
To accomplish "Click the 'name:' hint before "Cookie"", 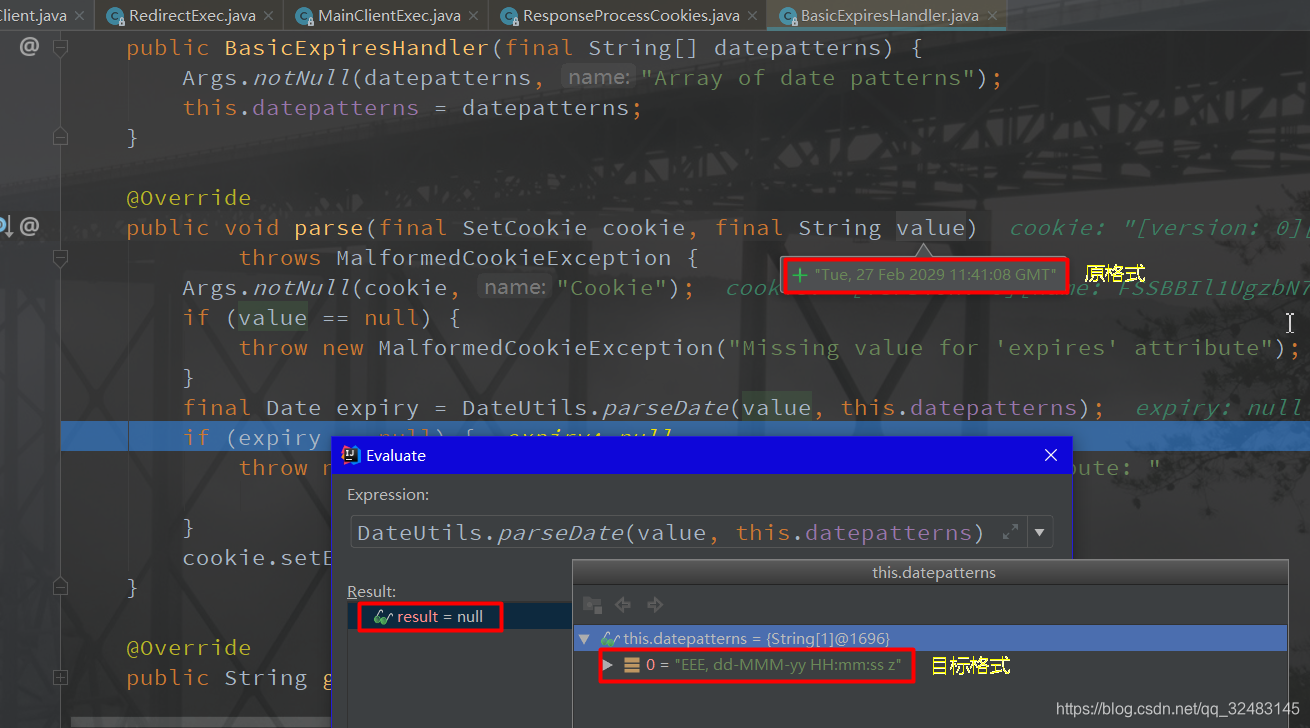I will [514, 288].
